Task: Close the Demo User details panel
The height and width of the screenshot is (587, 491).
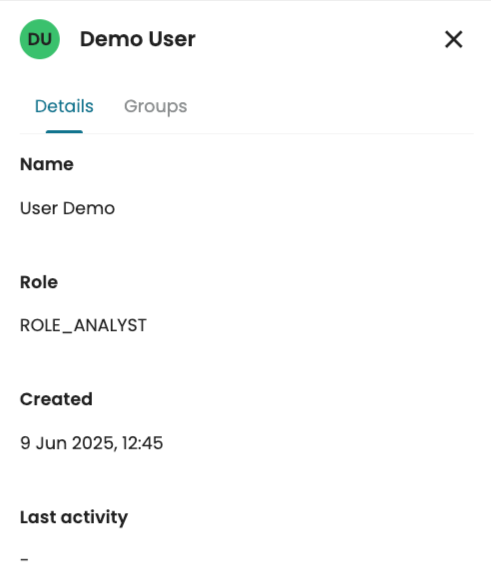Action: [x=454, y=39]
